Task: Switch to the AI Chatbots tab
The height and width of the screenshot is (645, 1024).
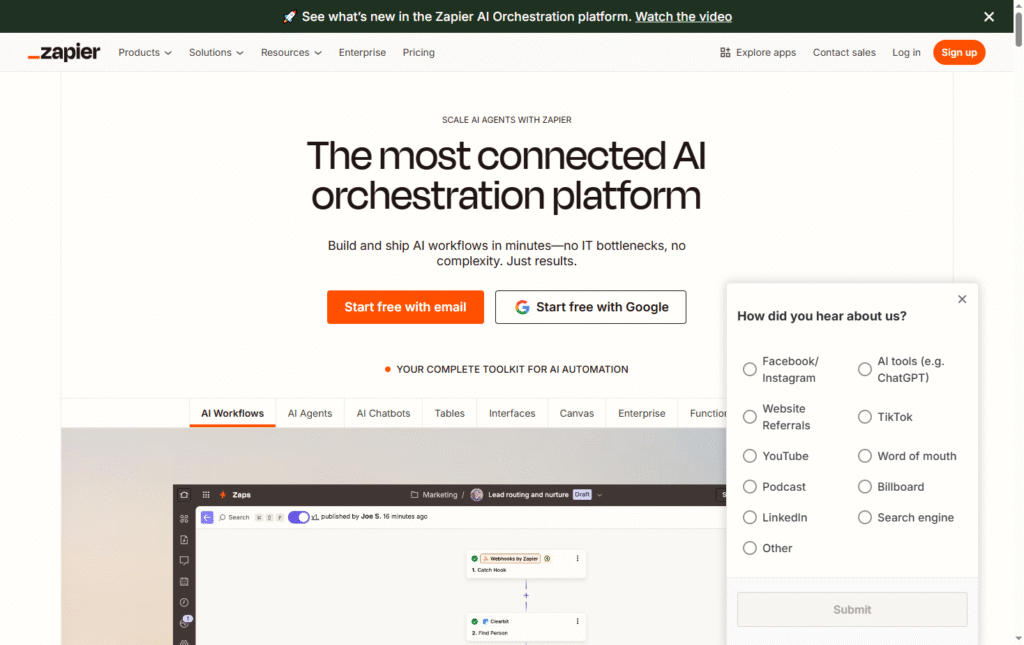Action: 383,413
